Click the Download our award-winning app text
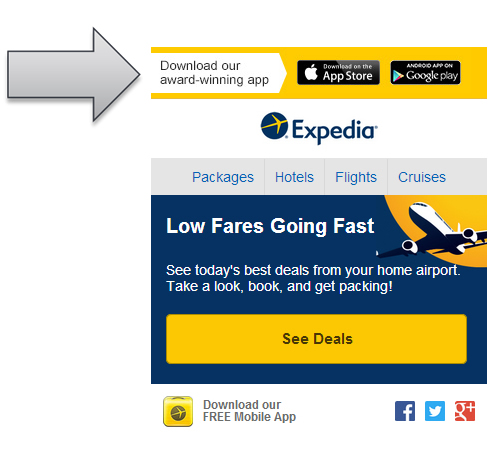The height and width of the screenshot is (462, 500). coord(214,73)
